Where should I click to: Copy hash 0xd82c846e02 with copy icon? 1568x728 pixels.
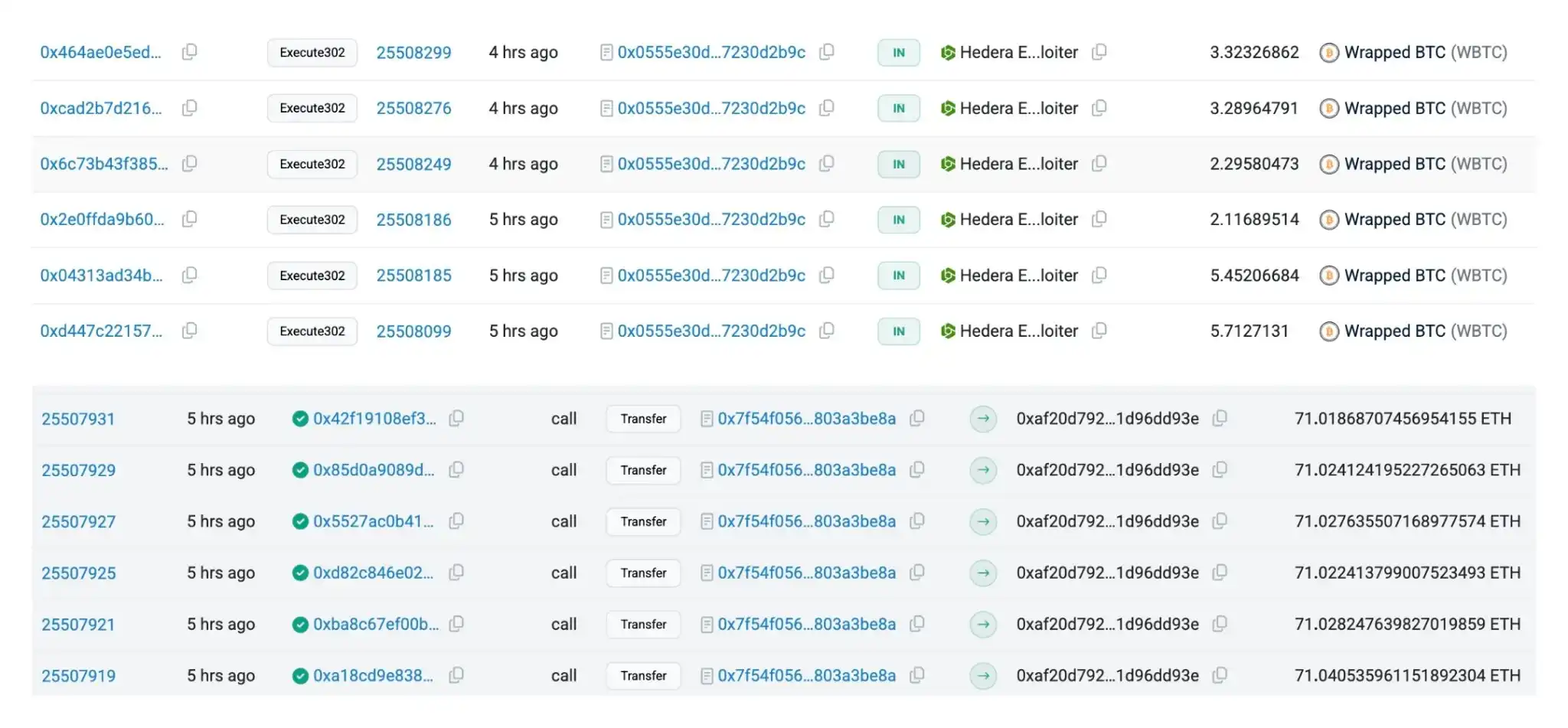[456, 573]
